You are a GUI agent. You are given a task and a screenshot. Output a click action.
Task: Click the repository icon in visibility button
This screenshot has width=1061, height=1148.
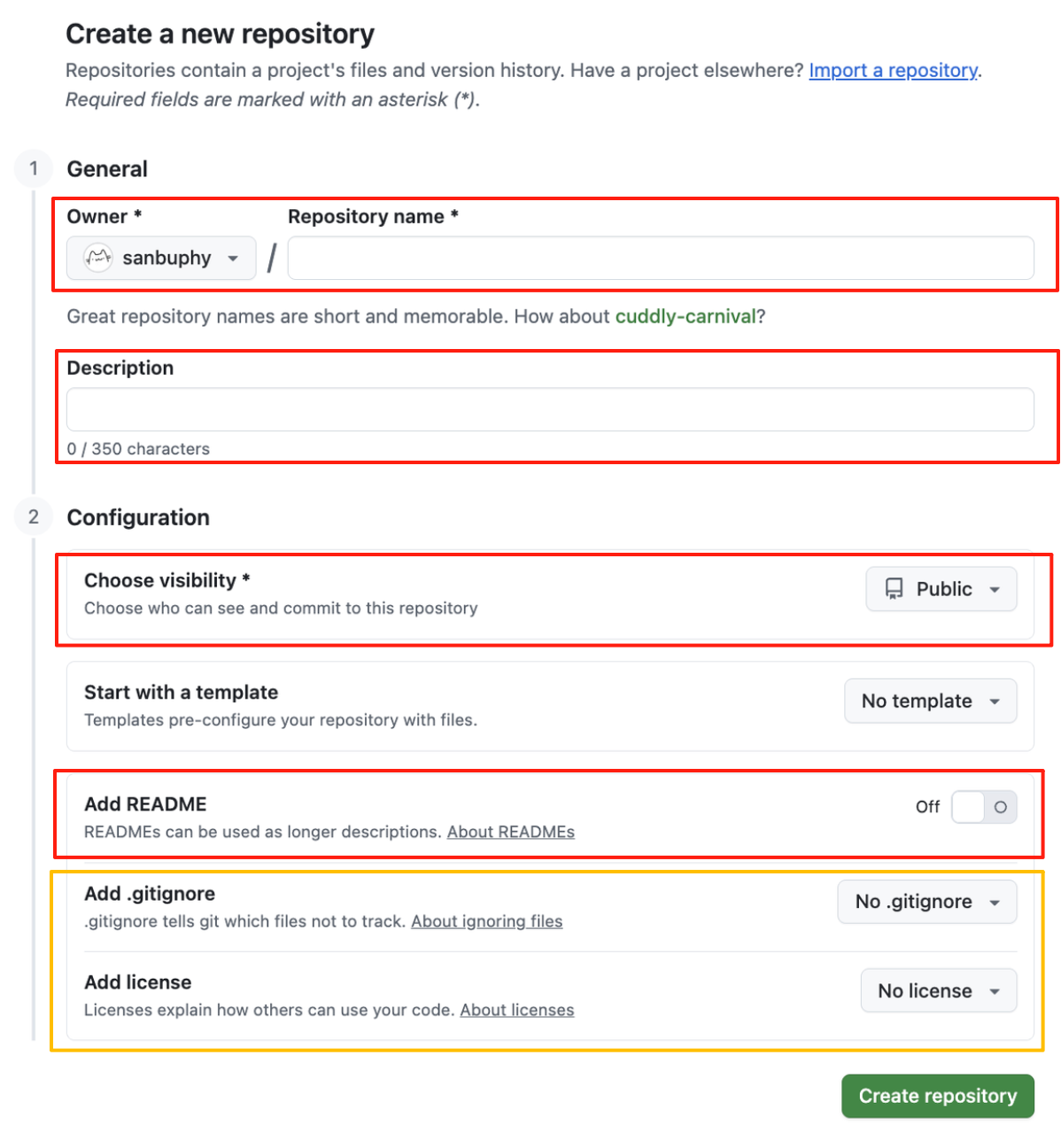pyautogui.click(x=894, y=589)
